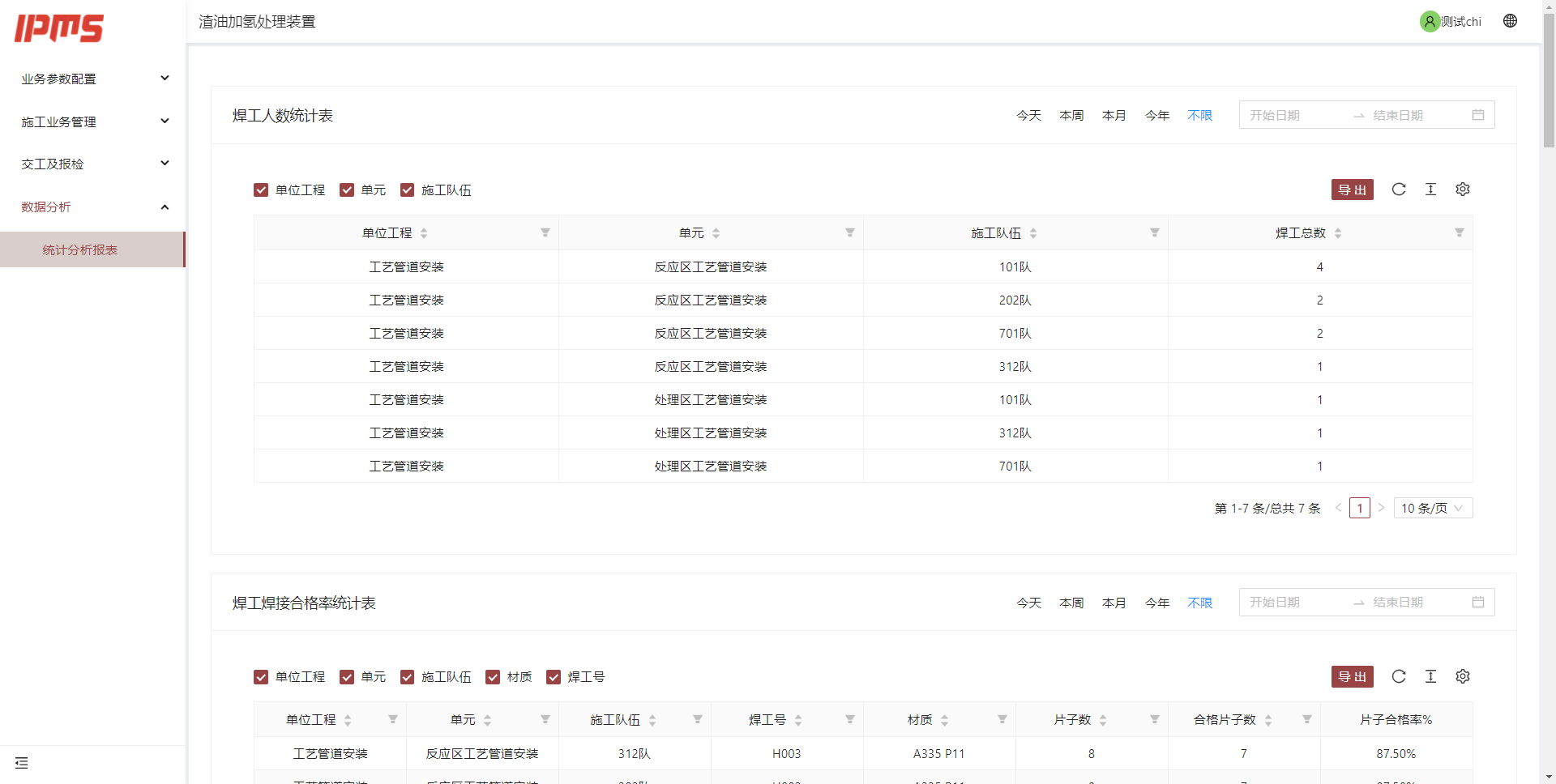Filter the 焊工号 column
The width and height of the screenshot is (1556, 784).
850,719
